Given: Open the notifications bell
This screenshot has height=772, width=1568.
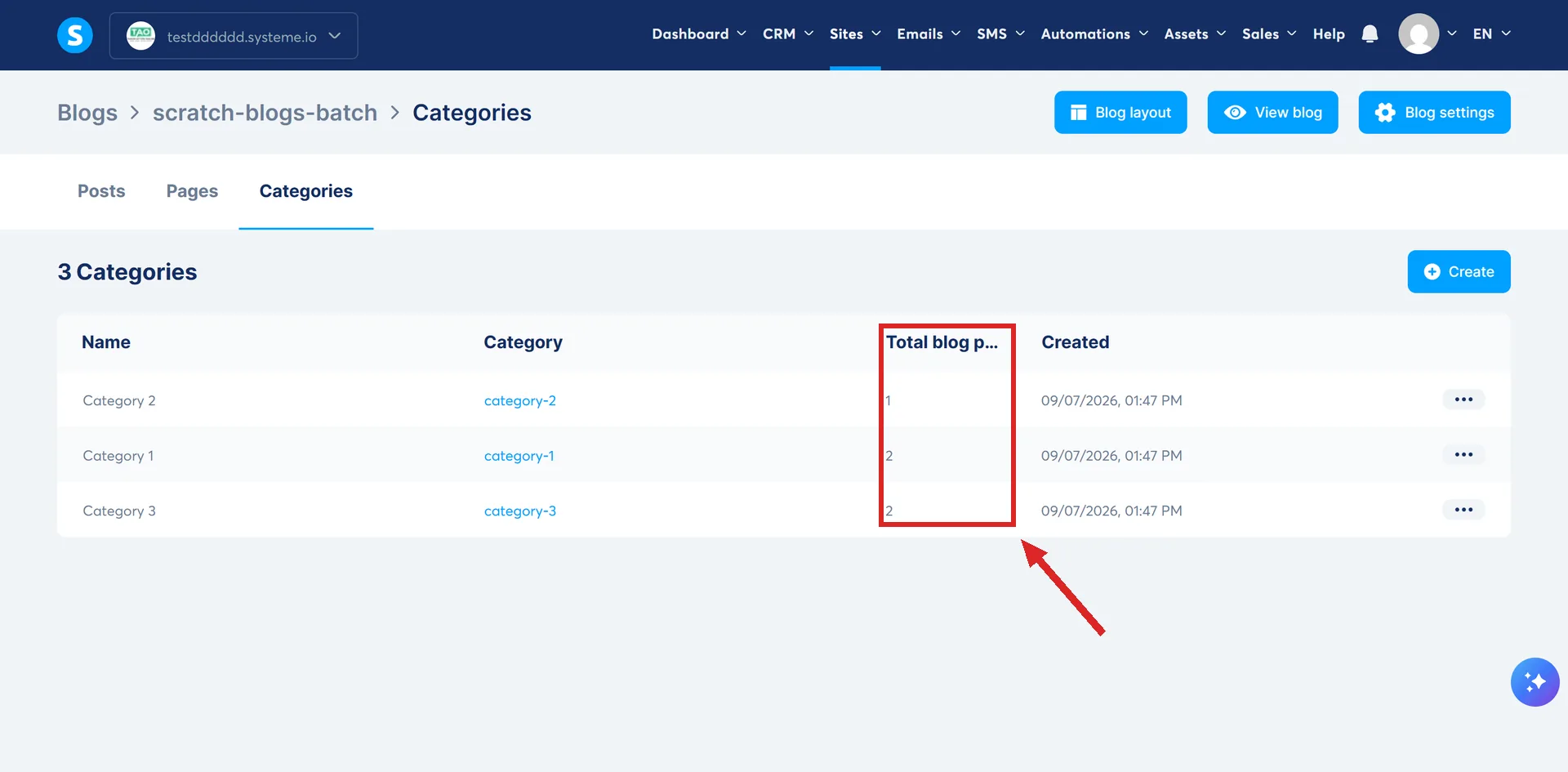Looking at the screenshot, I should (x=1370, y=34).
